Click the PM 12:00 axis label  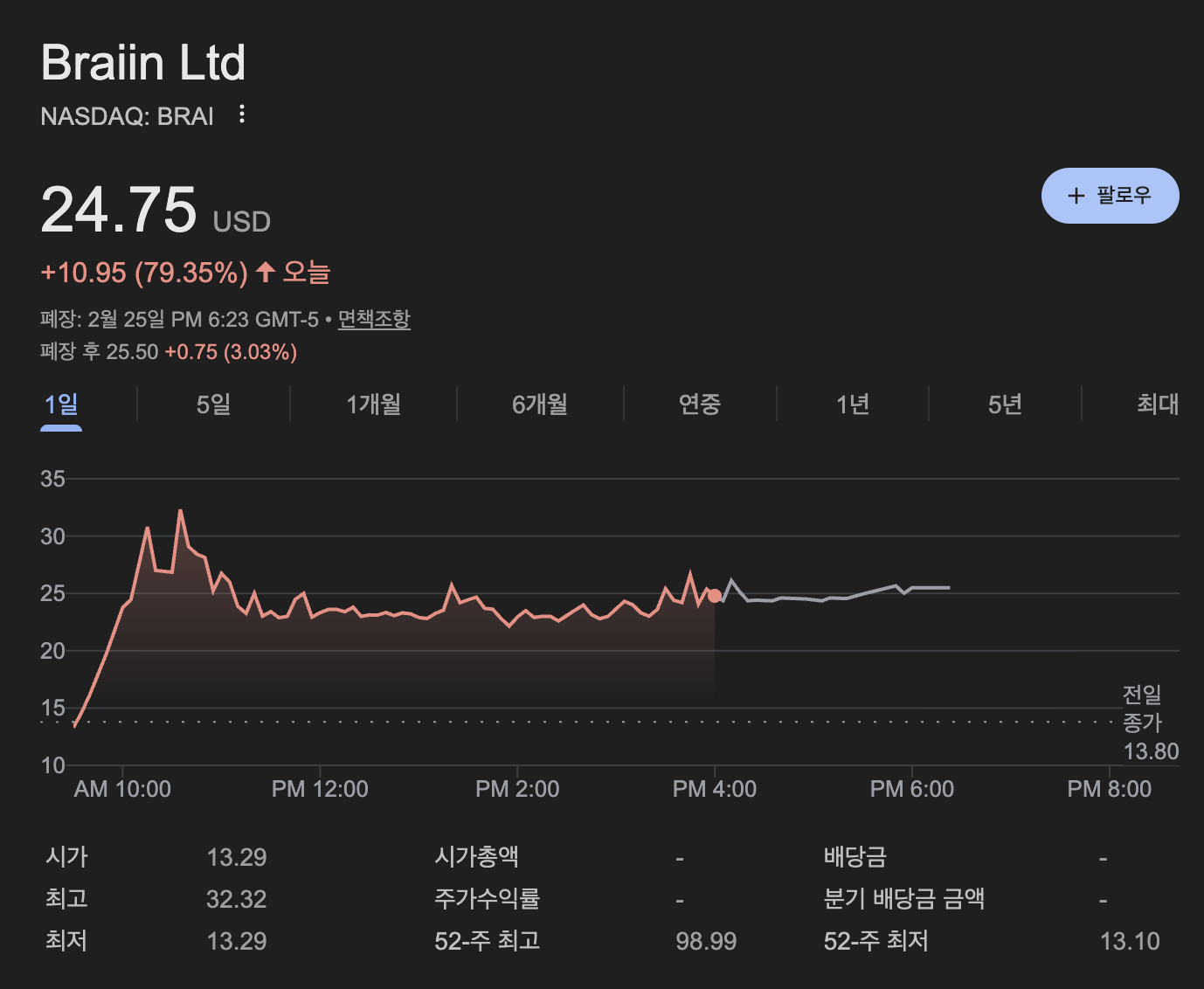coord(320,789)
